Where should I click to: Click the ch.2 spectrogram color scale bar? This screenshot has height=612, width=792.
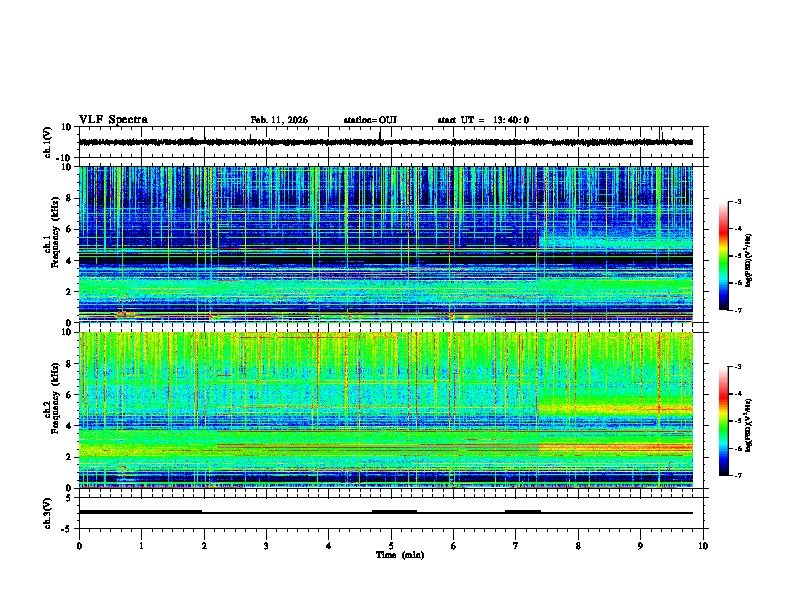[x=724, y=421]
